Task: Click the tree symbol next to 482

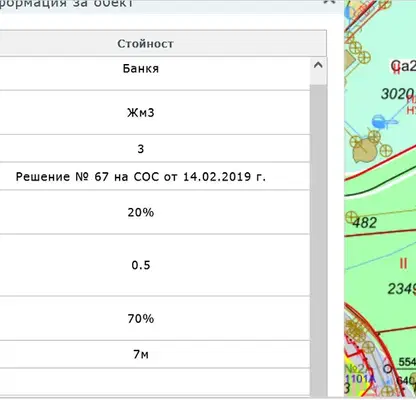Action: [x=351, y=217]
